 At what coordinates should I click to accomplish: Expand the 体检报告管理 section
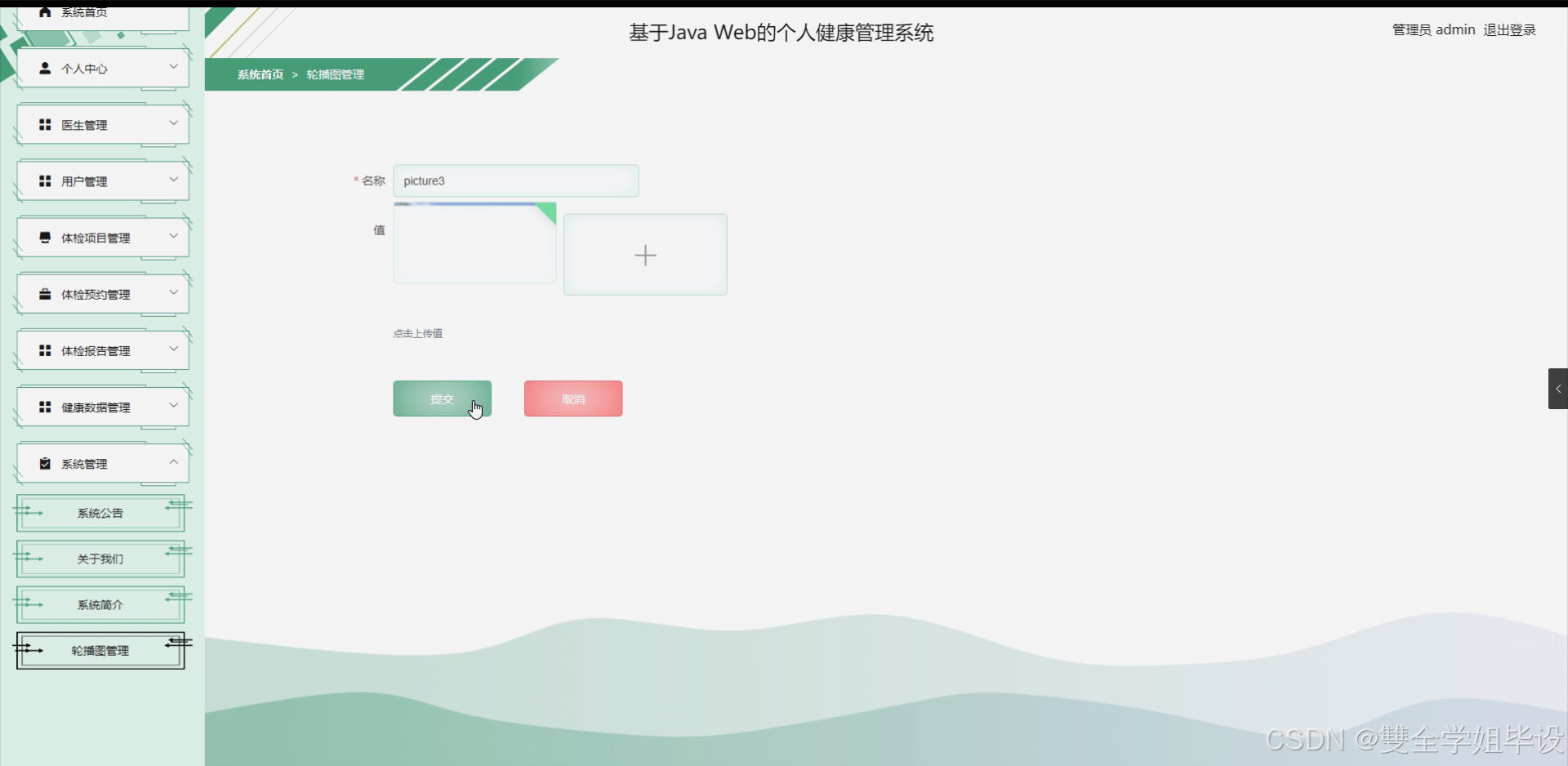click(x=173, y=350)
